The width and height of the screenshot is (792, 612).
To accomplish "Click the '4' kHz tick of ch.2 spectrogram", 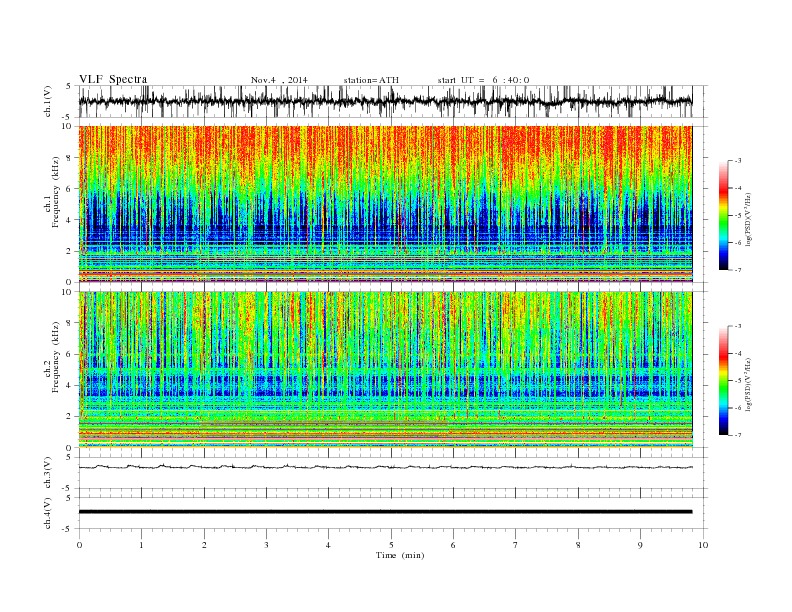I will [70, 385].
